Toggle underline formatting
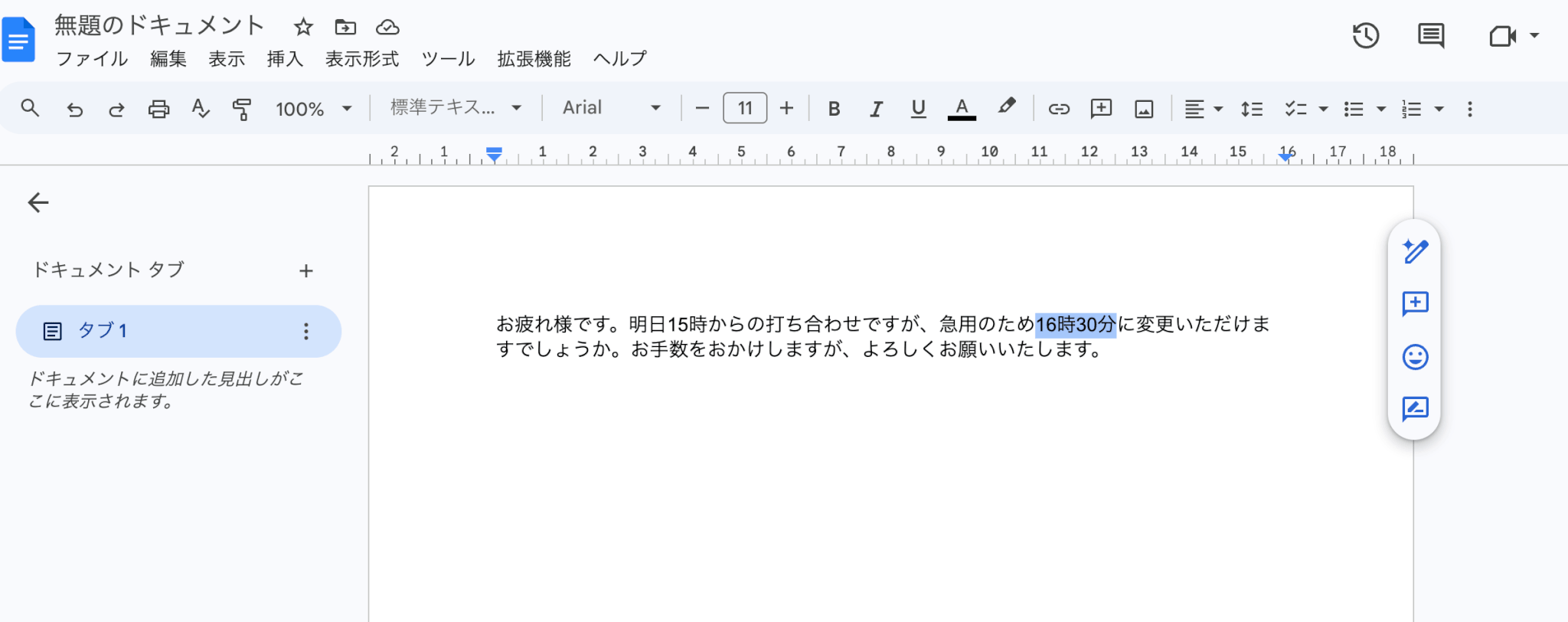 (x=918, y=109)
